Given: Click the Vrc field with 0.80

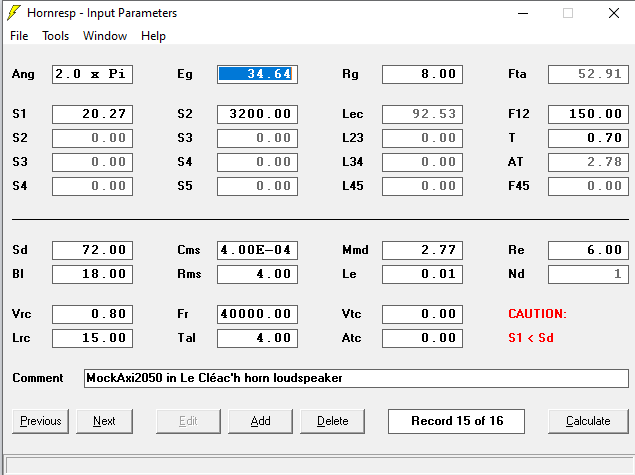Looking at the screenshot, I should tap(92, 314).
